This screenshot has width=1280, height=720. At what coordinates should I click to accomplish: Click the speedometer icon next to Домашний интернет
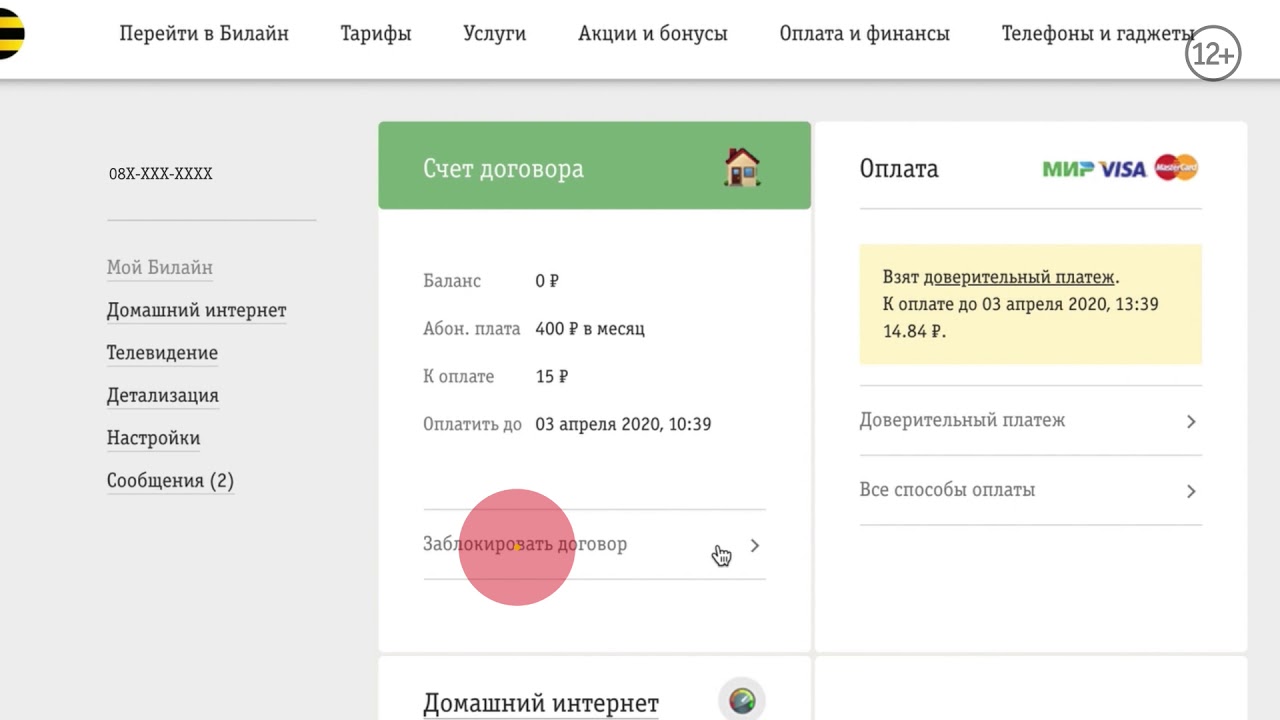coord(742,700)
